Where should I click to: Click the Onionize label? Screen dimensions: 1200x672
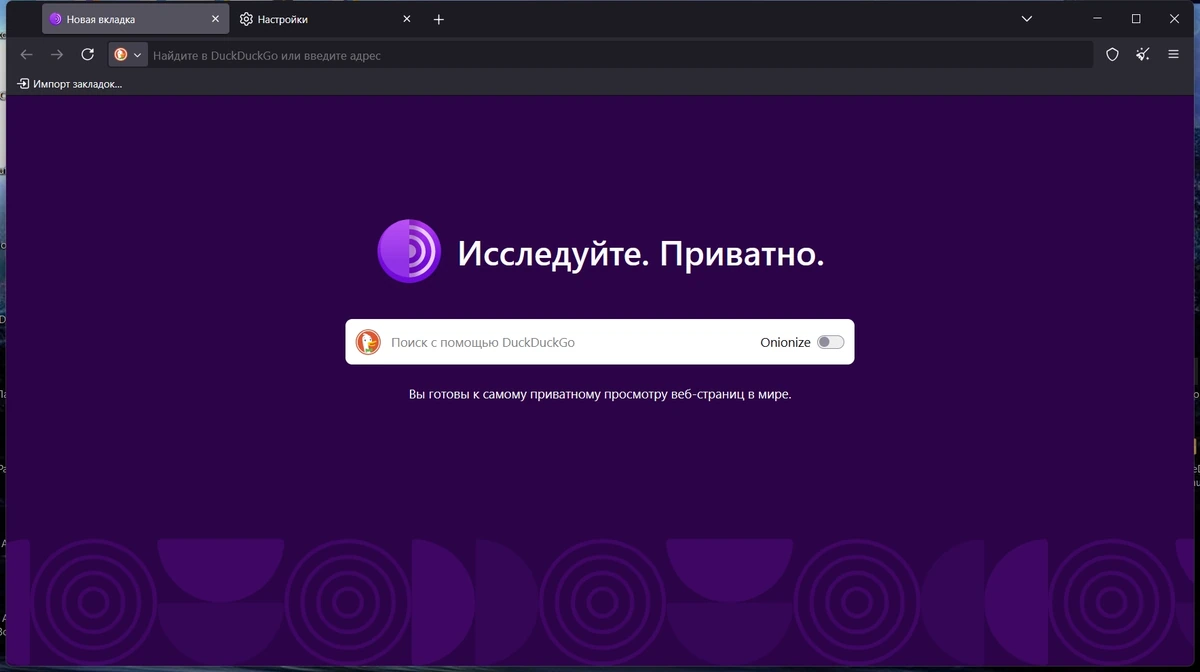click(x=785, y=342)
